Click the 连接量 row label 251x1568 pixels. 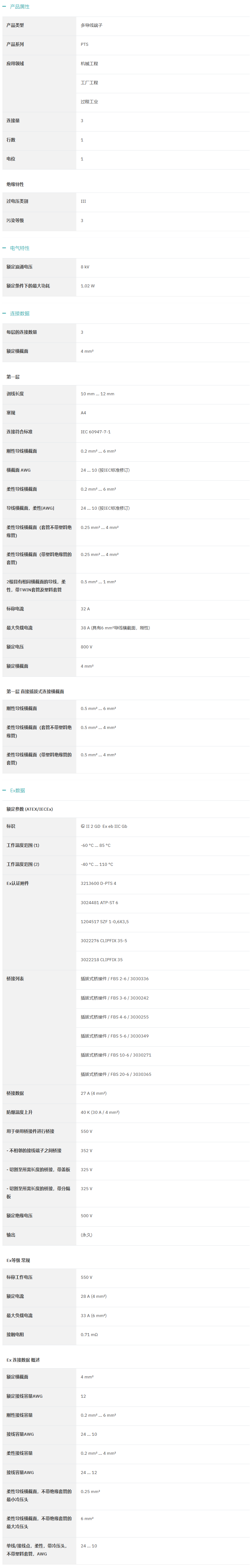point(13,121)
